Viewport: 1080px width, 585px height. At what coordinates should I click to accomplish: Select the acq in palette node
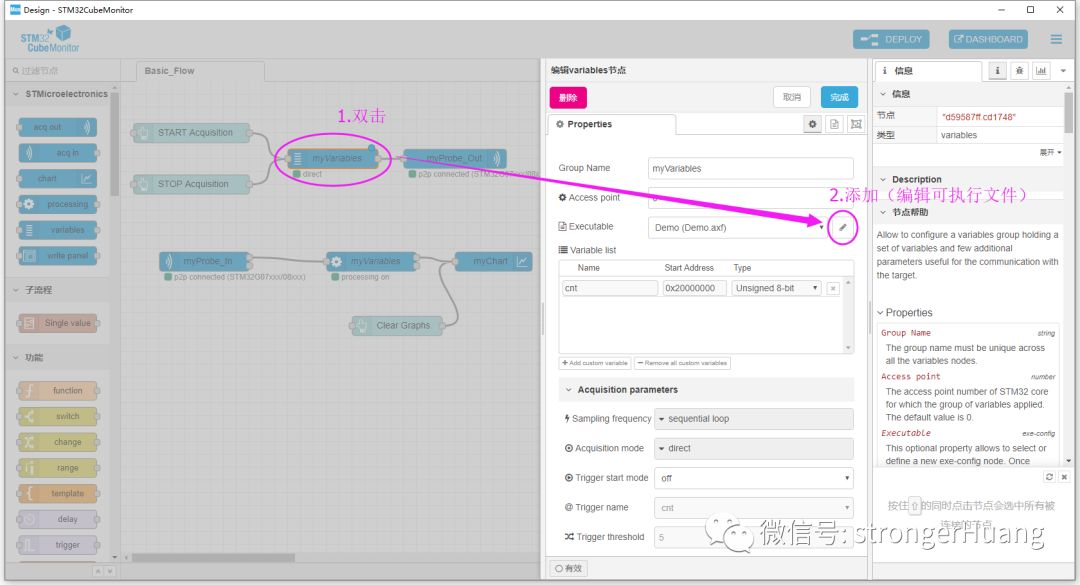tap(57, 152)
